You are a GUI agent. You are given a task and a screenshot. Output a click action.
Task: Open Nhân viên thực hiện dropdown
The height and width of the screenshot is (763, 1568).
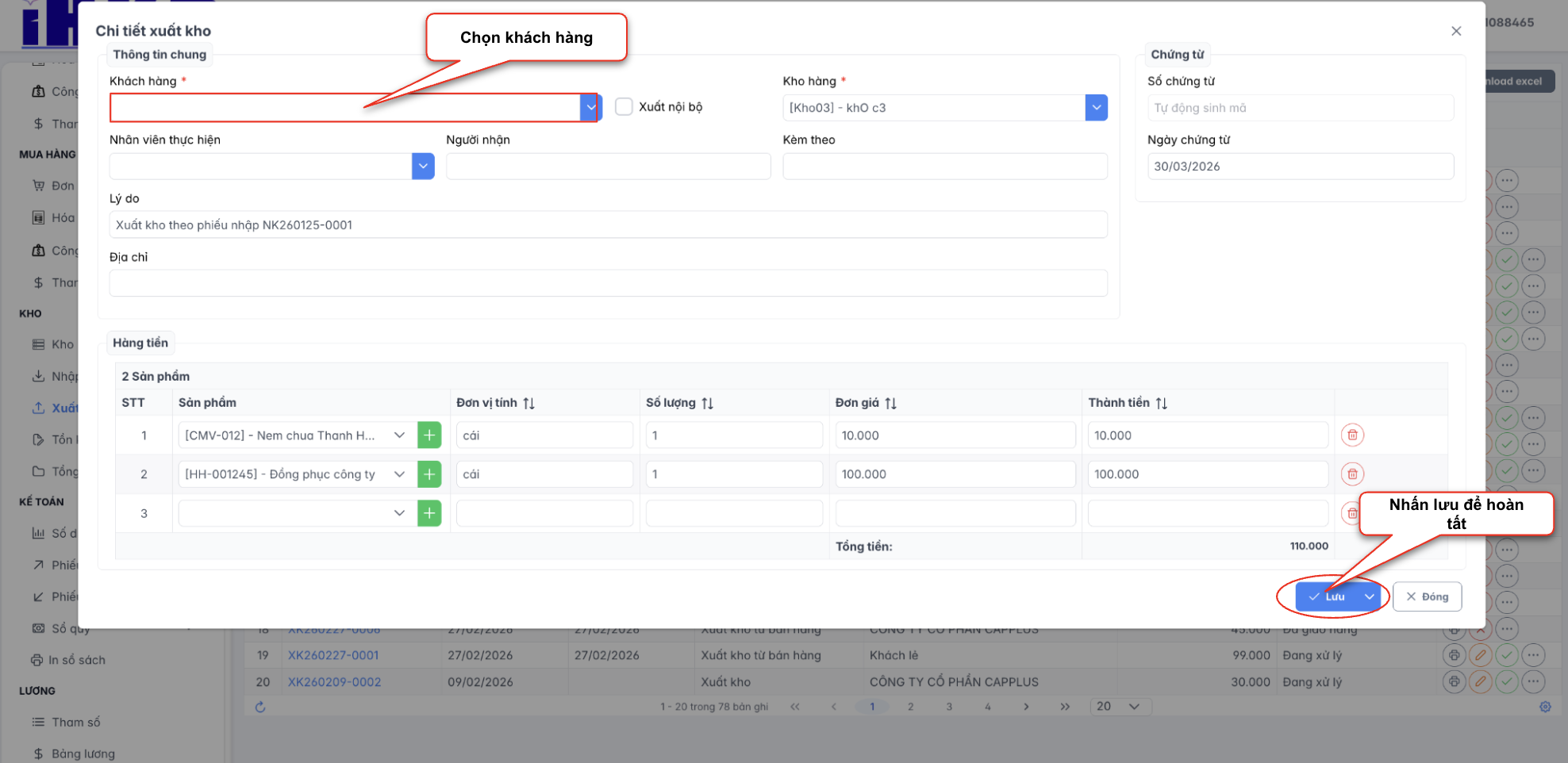[x=423, y=167]
